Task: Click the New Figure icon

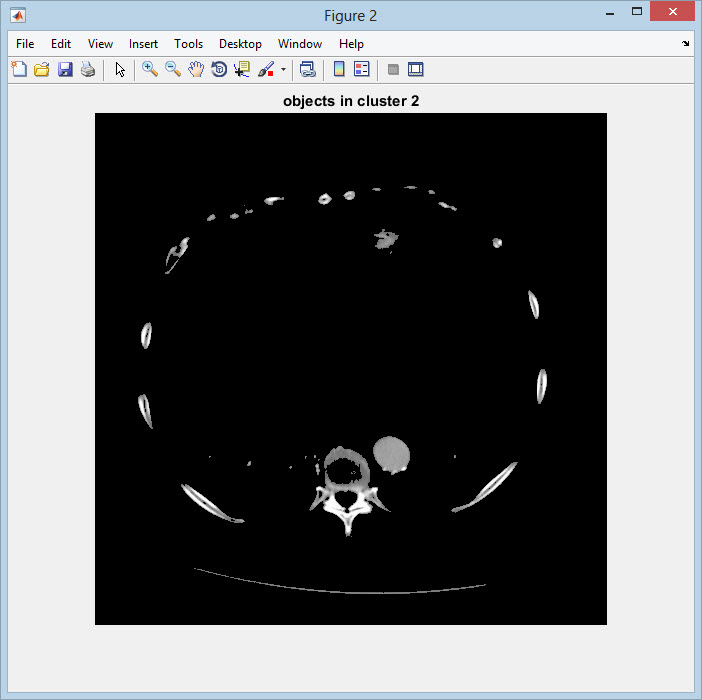Action: 19,69
